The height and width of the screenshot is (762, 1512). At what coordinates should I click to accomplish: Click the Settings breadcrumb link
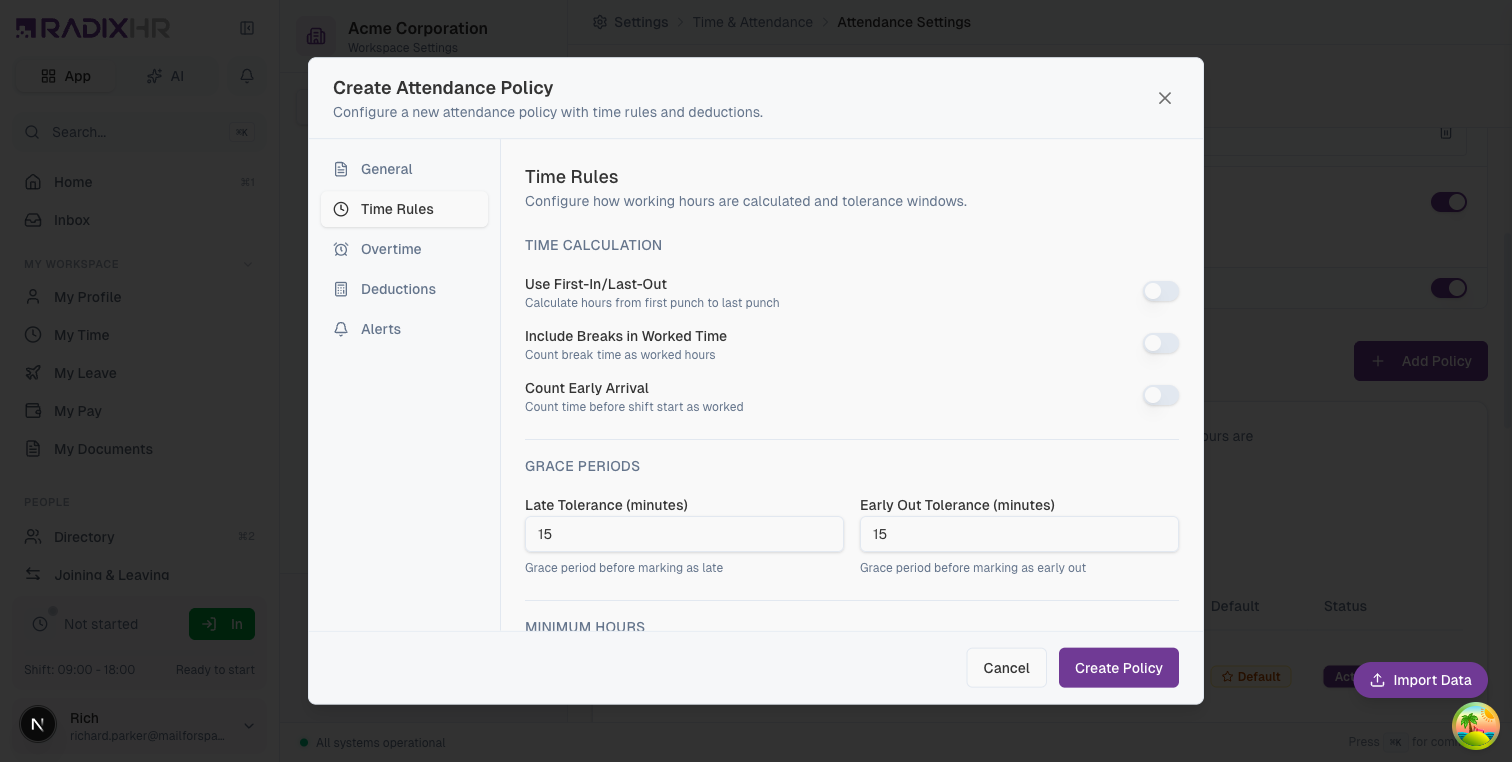[x=641, y=22]
